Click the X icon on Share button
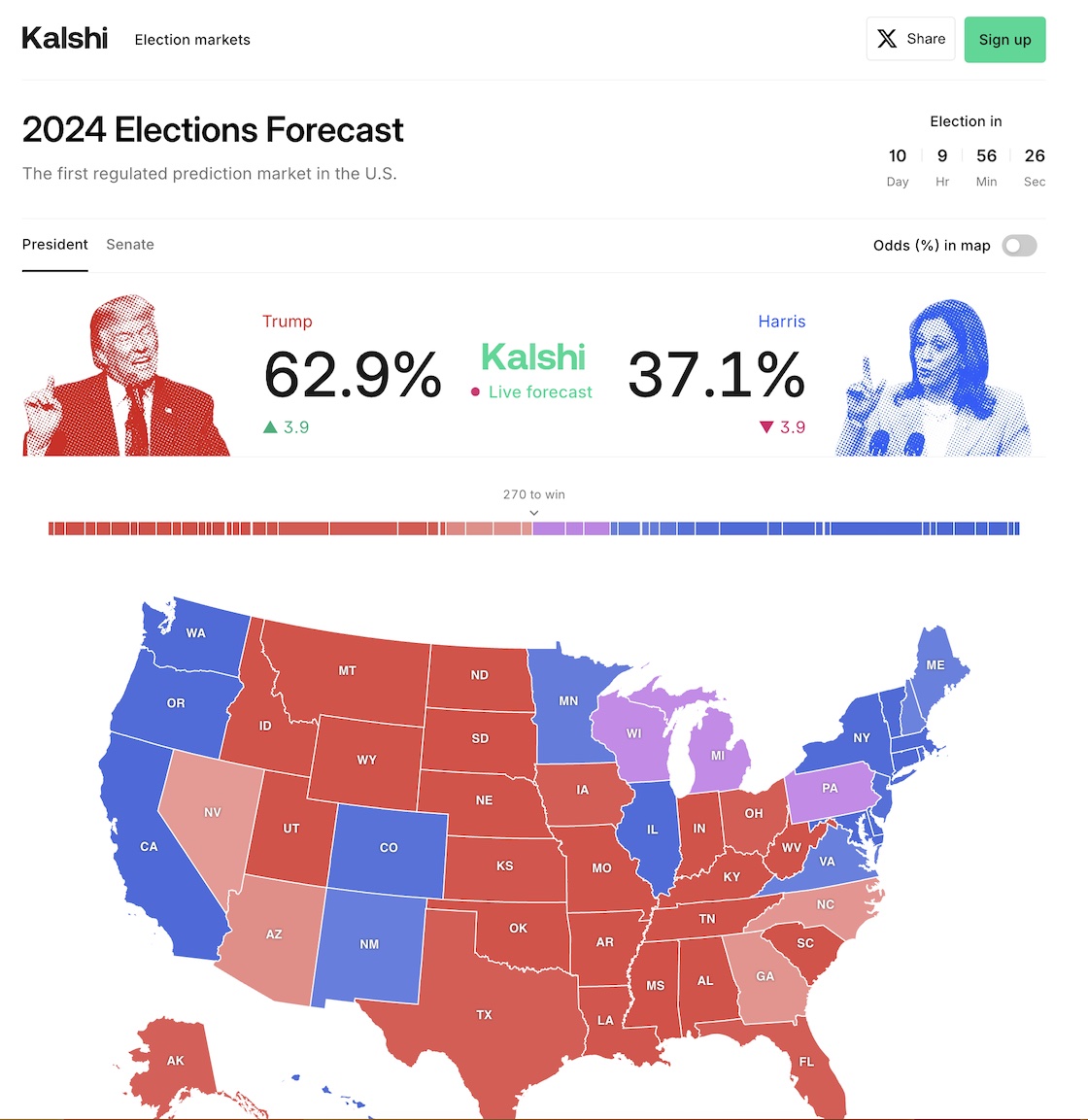Image resolution: width=1088 pixels, height=1120 pixels. tap(887, 39)
